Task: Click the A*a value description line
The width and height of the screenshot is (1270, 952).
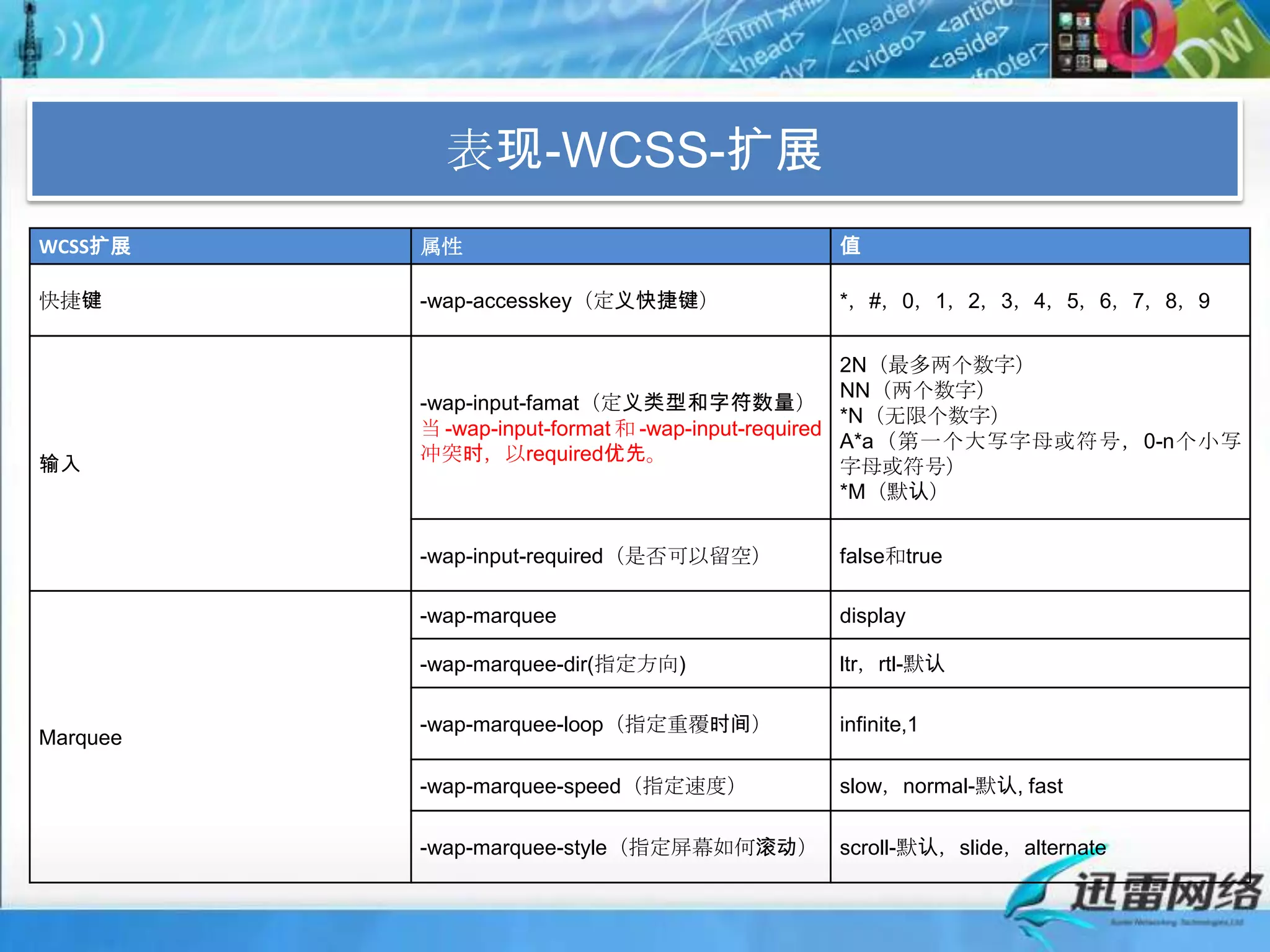Action: (1040, 453)
